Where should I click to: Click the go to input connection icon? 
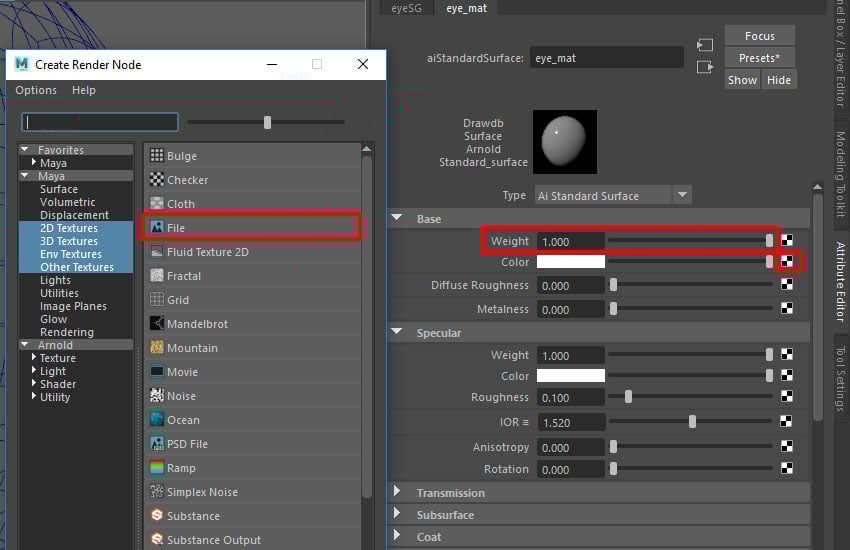coord(705,45)
